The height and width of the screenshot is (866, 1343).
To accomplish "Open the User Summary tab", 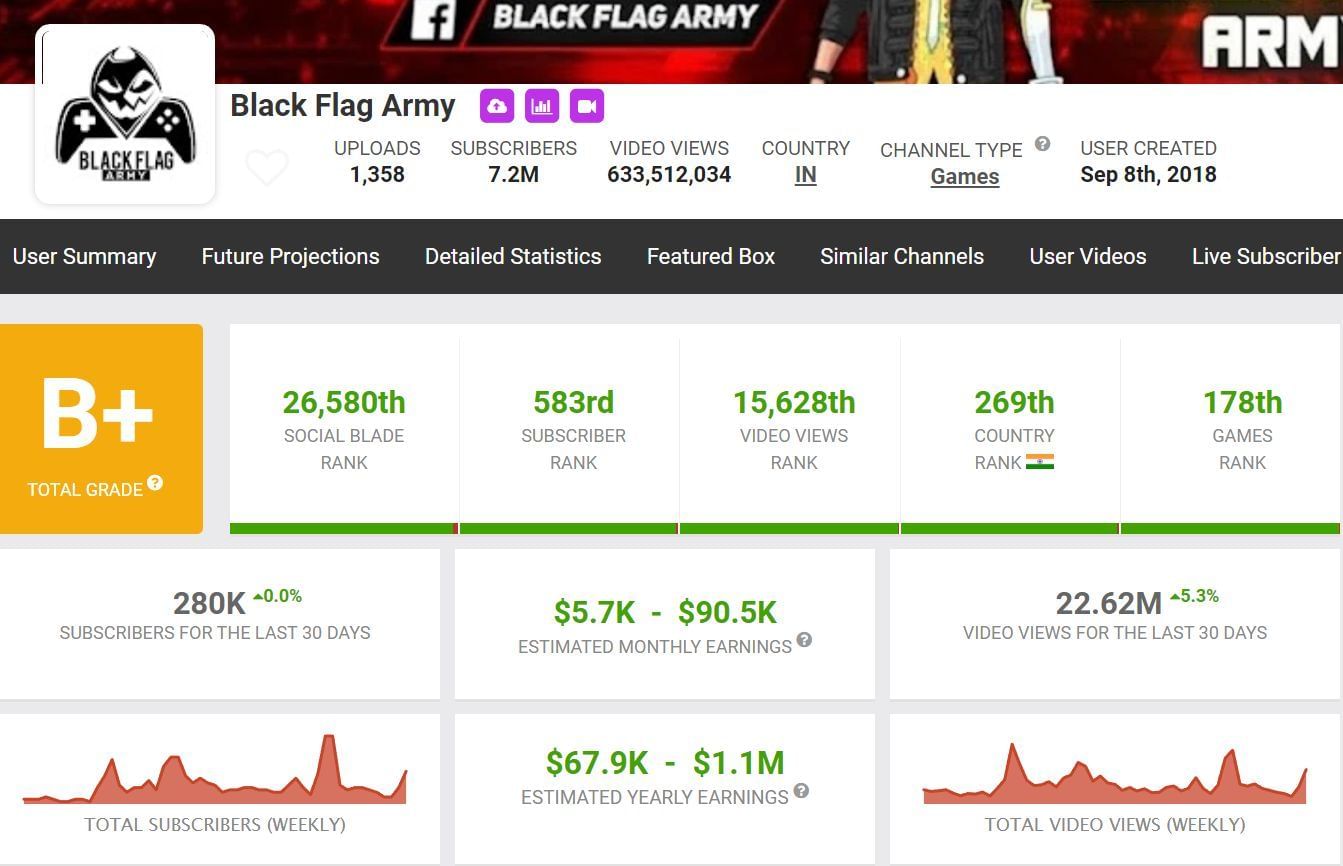I will pyautogui.click(x=84, y=256).
